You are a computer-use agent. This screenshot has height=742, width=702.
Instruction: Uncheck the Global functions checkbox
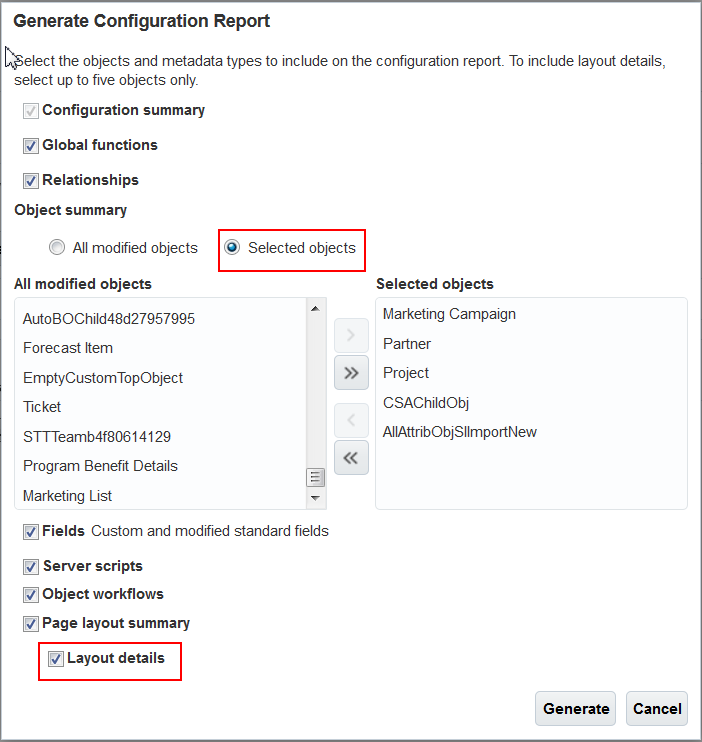click(31, 146)
